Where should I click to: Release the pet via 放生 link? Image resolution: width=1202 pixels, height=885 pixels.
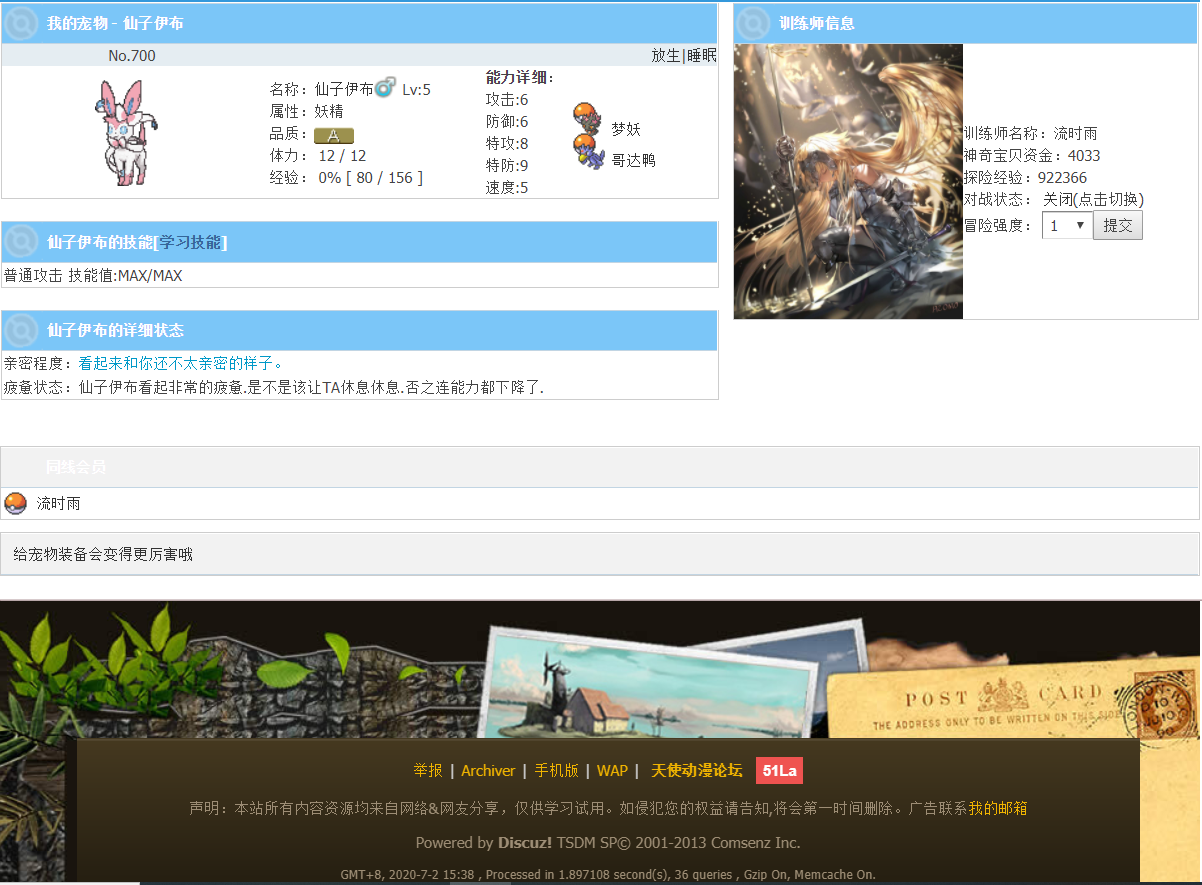(x=665, y=56)
